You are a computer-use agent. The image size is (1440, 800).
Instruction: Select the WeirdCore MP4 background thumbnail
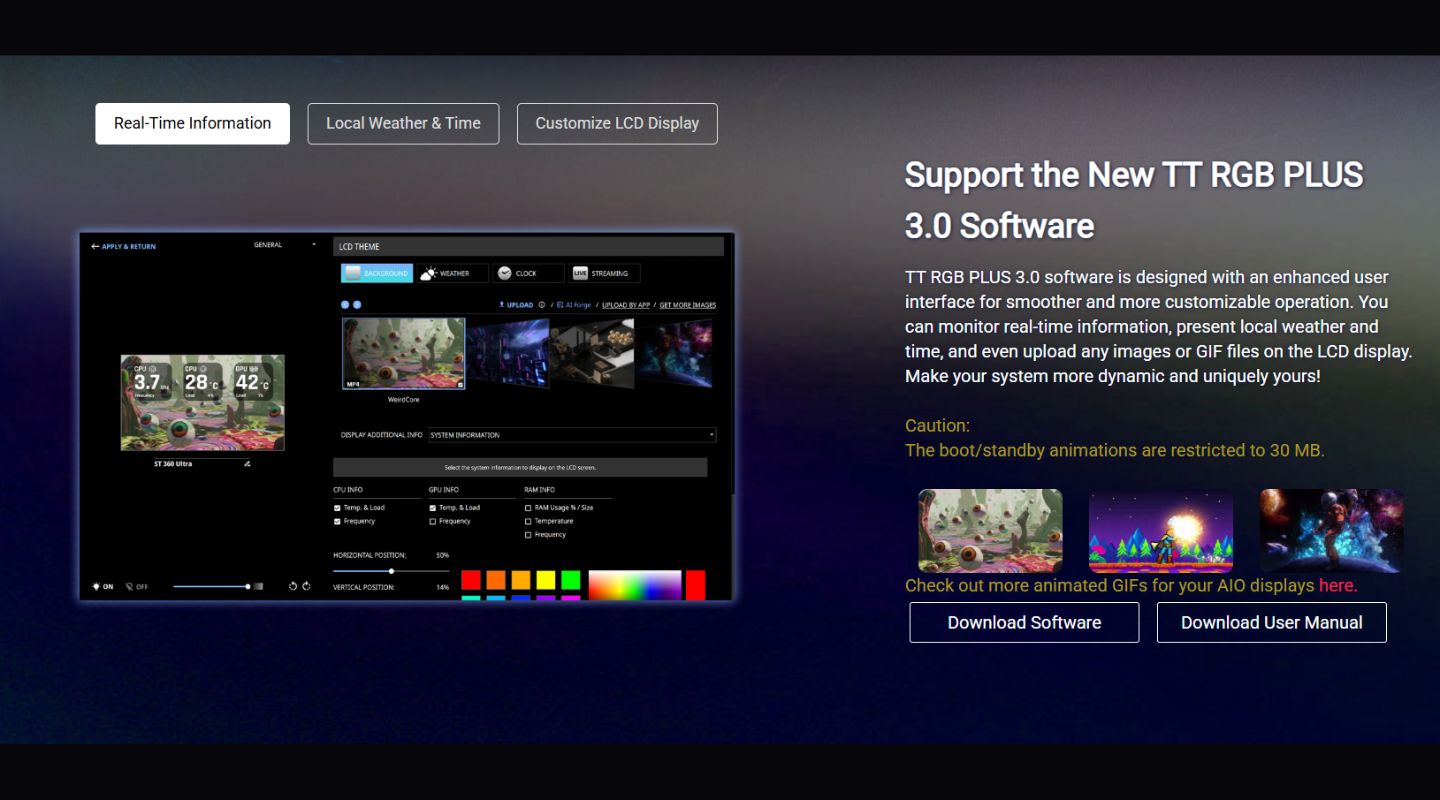(404, 353)
